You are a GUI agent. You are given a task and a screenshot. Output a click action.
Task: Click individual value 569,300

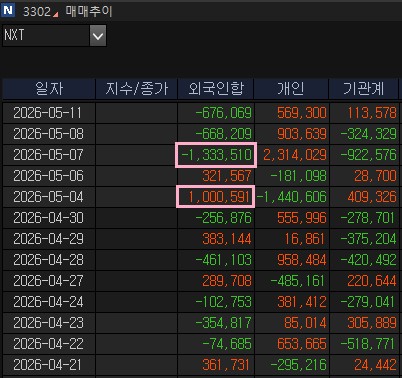pos(302,113)
